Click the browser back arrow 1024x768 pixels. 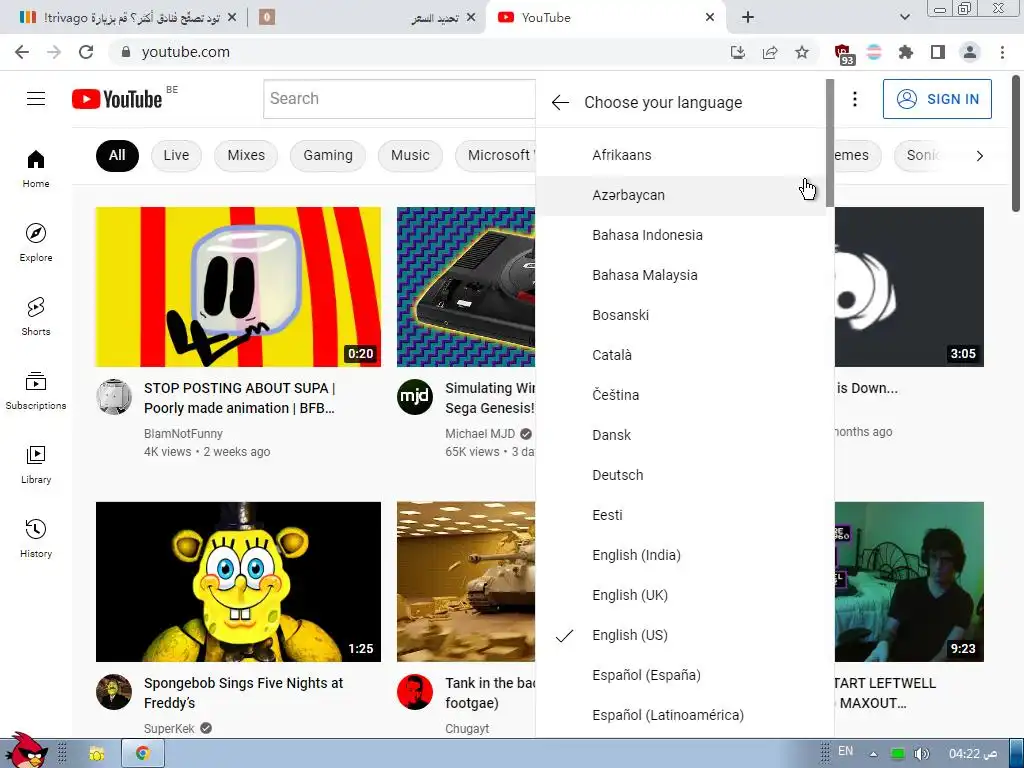tap(22, 52)
